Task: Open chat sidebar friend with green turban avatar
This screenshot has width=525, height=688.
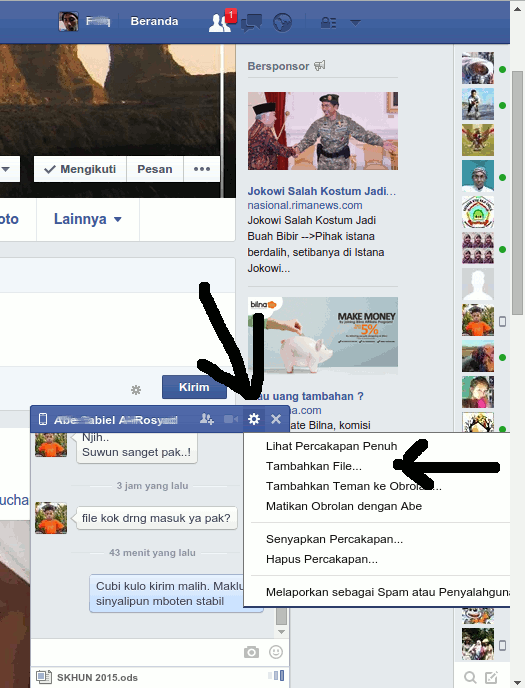Action: pyautogui.click(x=478, y=176)
